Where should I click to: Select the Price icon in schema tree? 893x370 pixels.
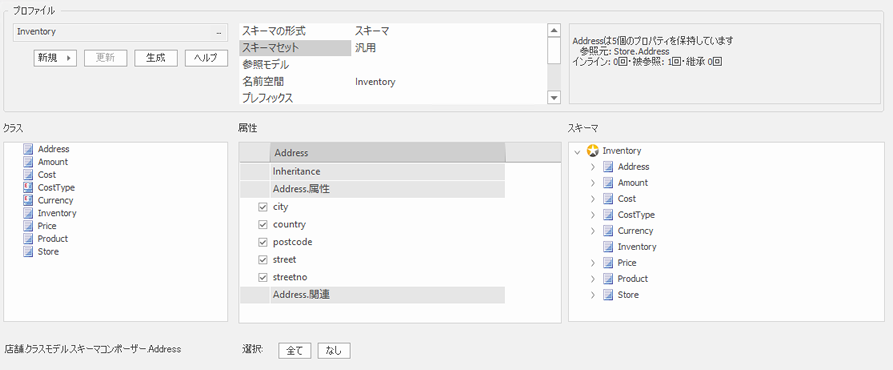pos(608,263)
